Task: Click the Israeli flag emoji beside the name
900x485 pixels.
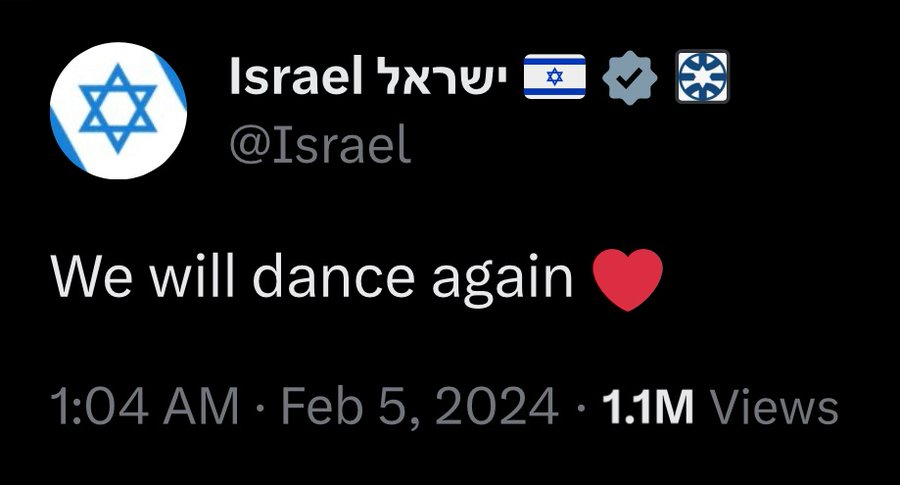Action: [554, 79]
